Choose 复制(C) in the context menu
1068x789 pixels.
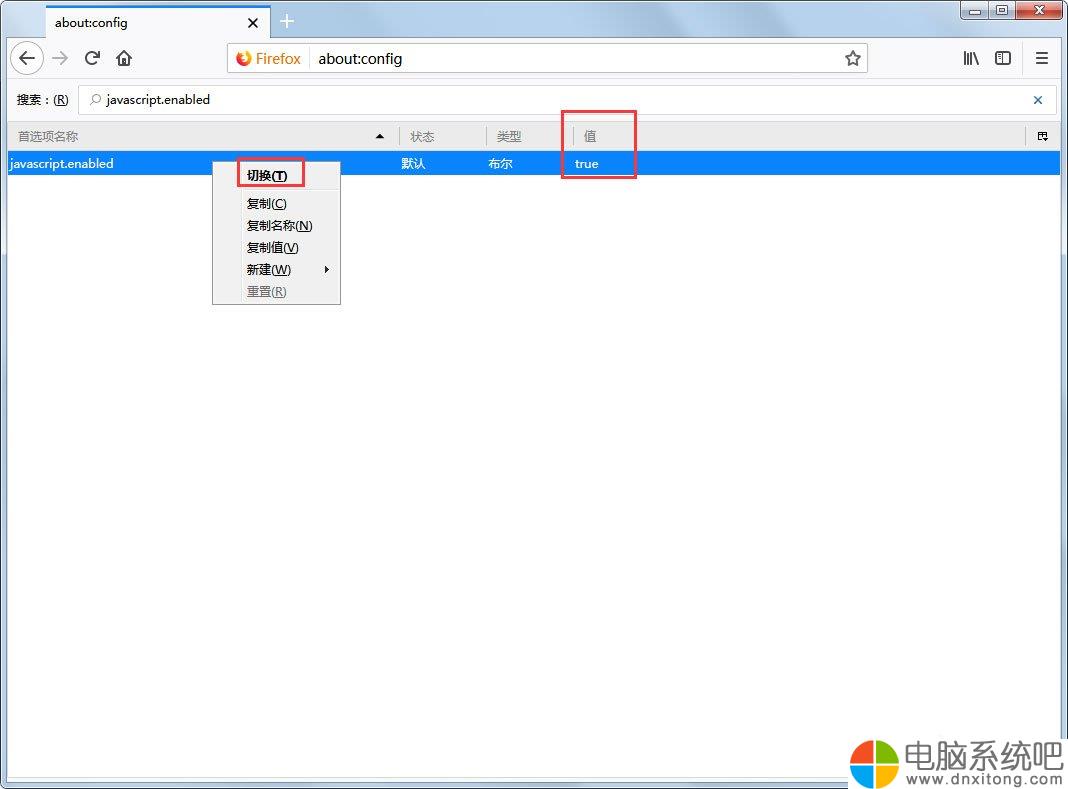277,204
